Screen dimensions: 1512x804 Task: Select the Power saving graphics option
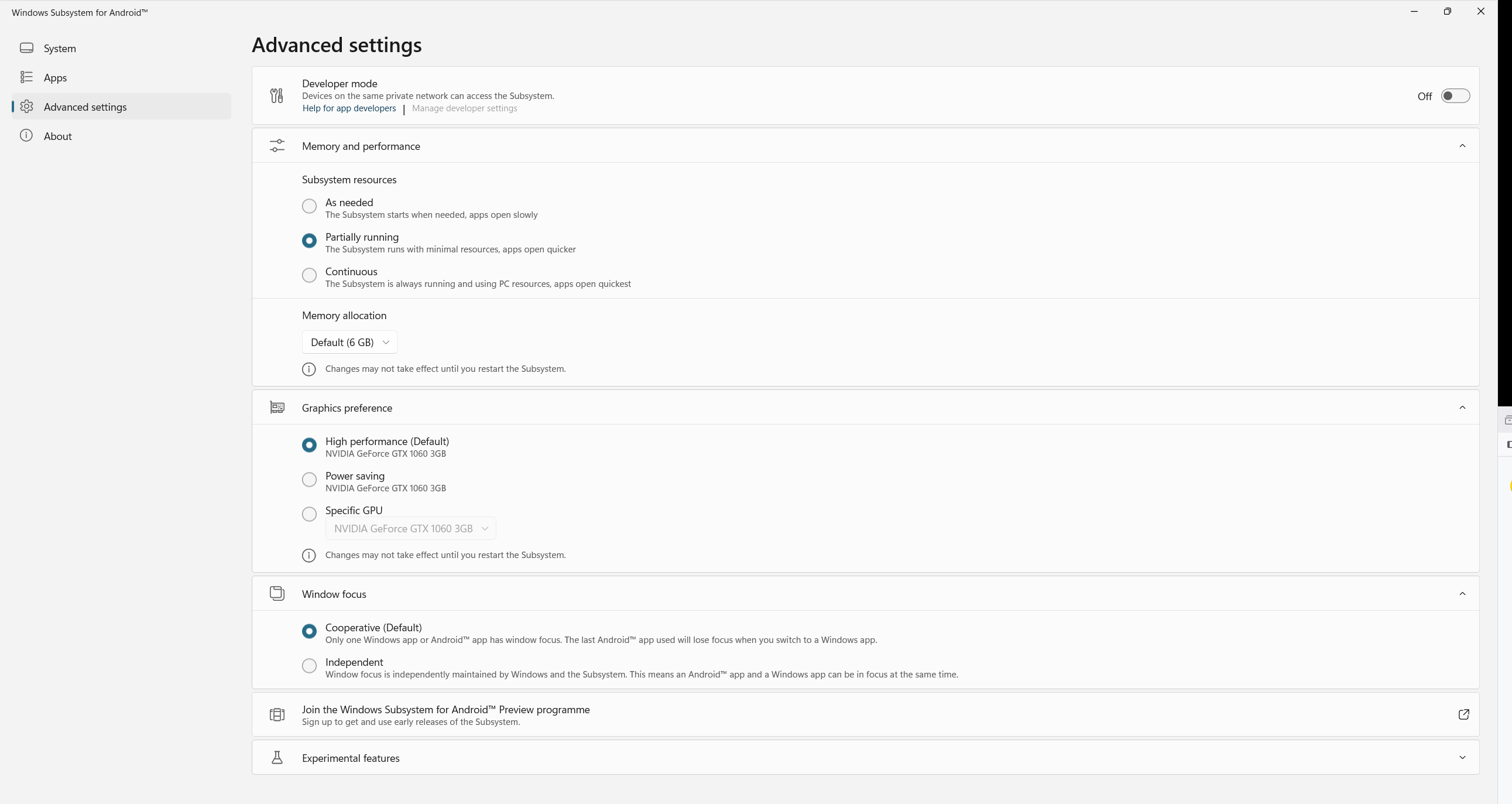pyautogui.click(x=309, y=479)
